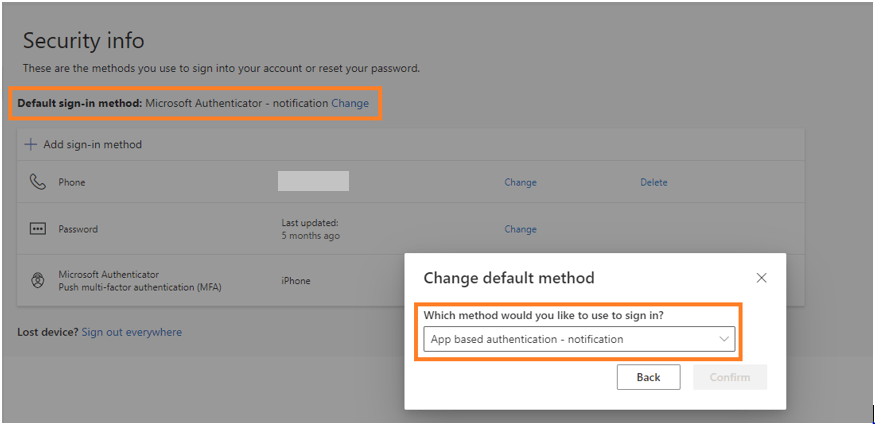Click Change next to default sign-in method
Screen dimensions: 875x424
click(350, 103)
